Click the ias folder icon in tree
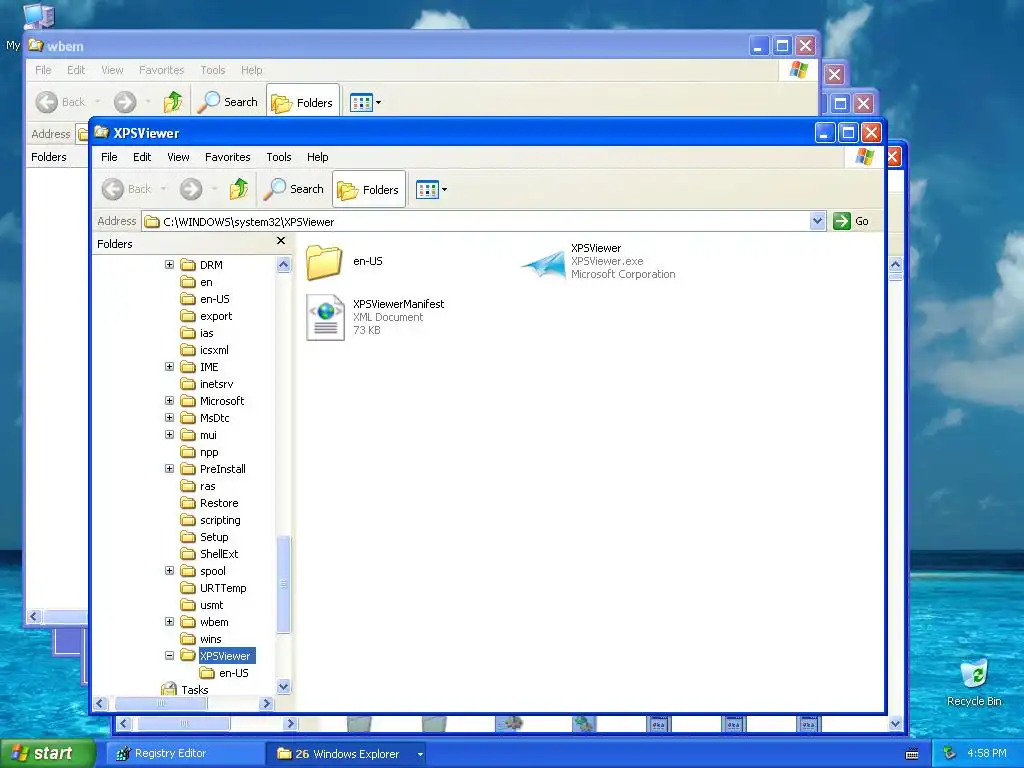Viewport: 1024px width, 768px height. (188, 333)
